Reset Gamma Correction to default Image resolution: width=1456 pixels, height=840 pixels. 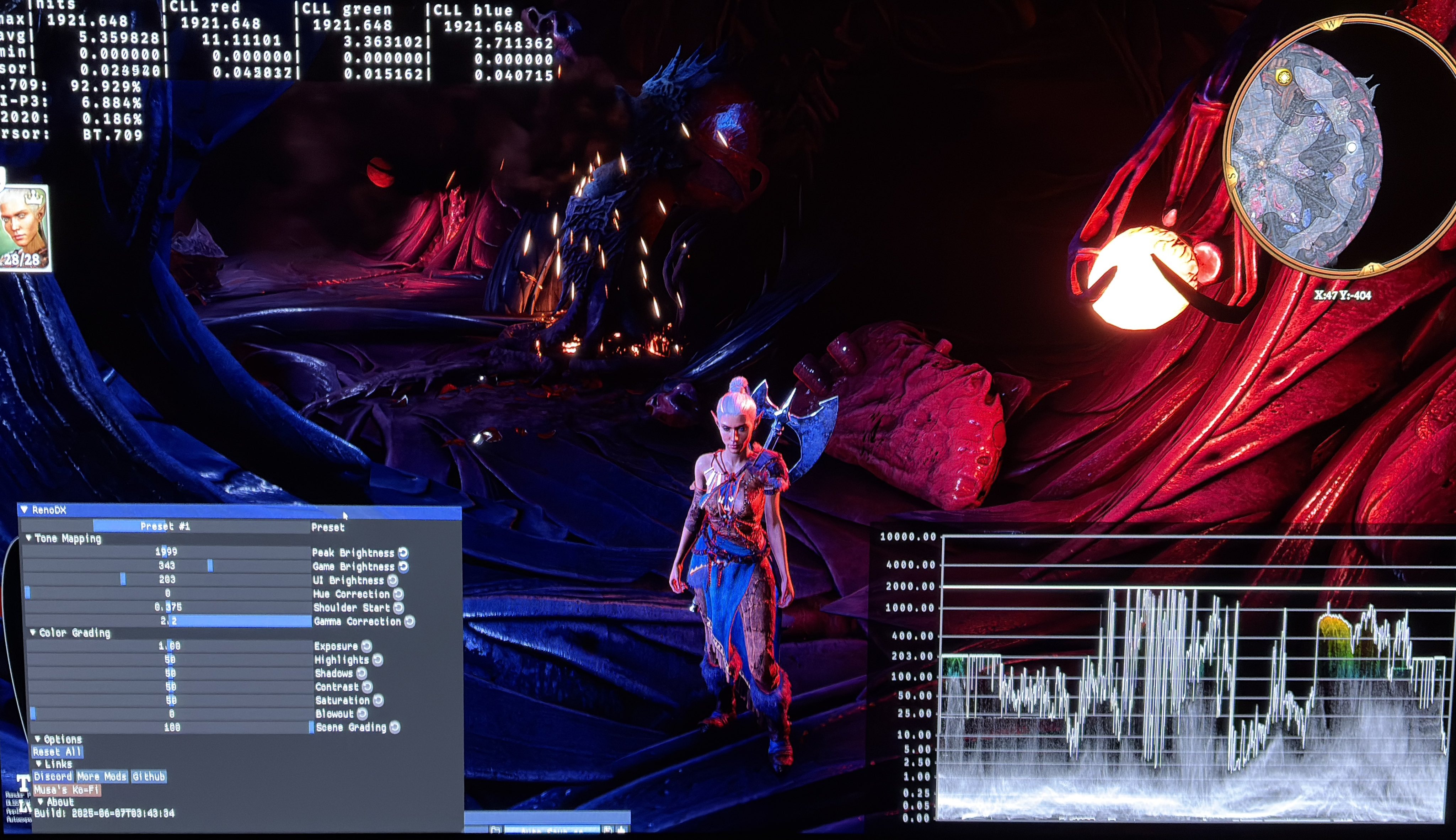click(x=409, y=621)
